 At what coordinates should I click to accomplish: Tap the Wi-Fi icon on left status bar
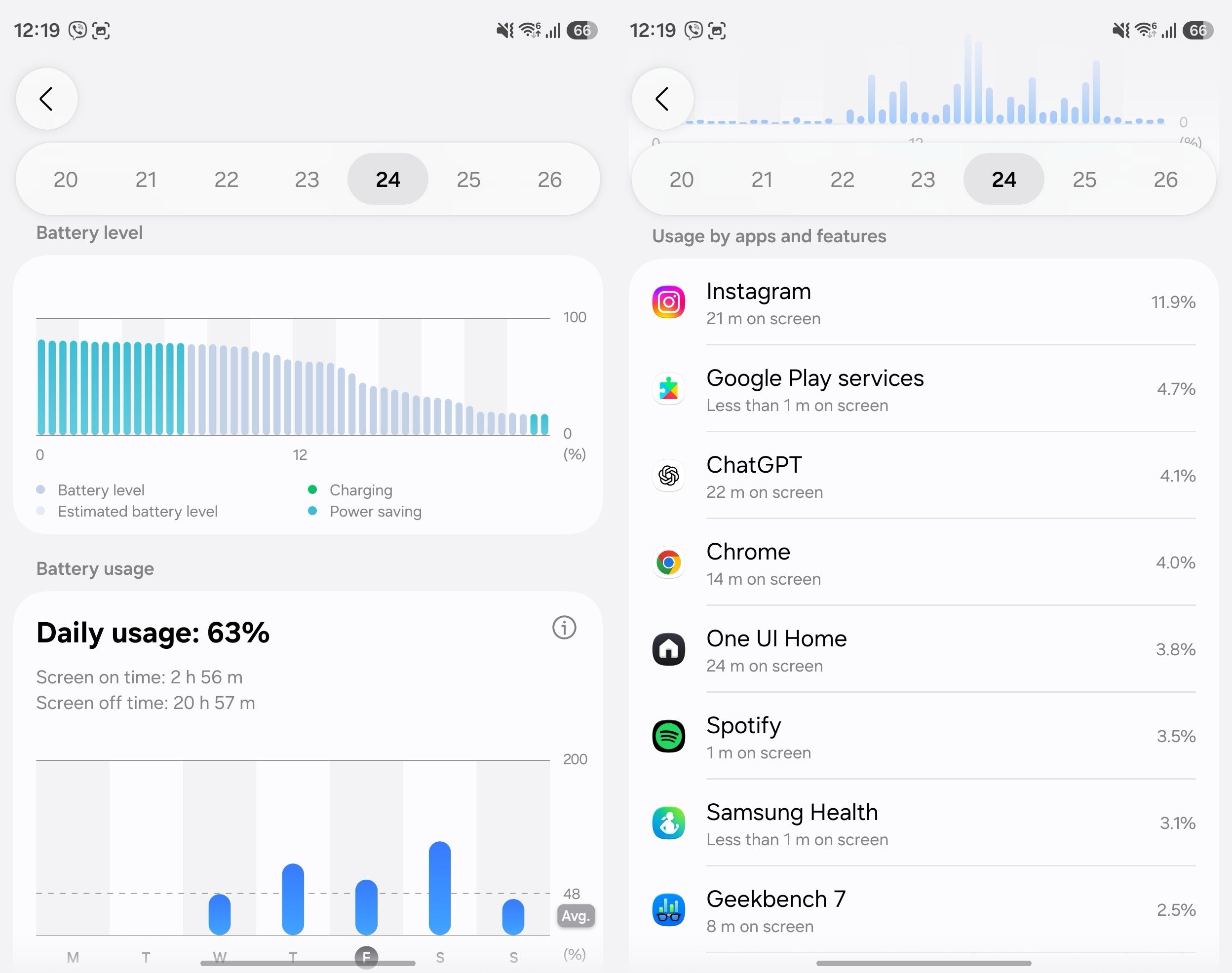(530, 30)
